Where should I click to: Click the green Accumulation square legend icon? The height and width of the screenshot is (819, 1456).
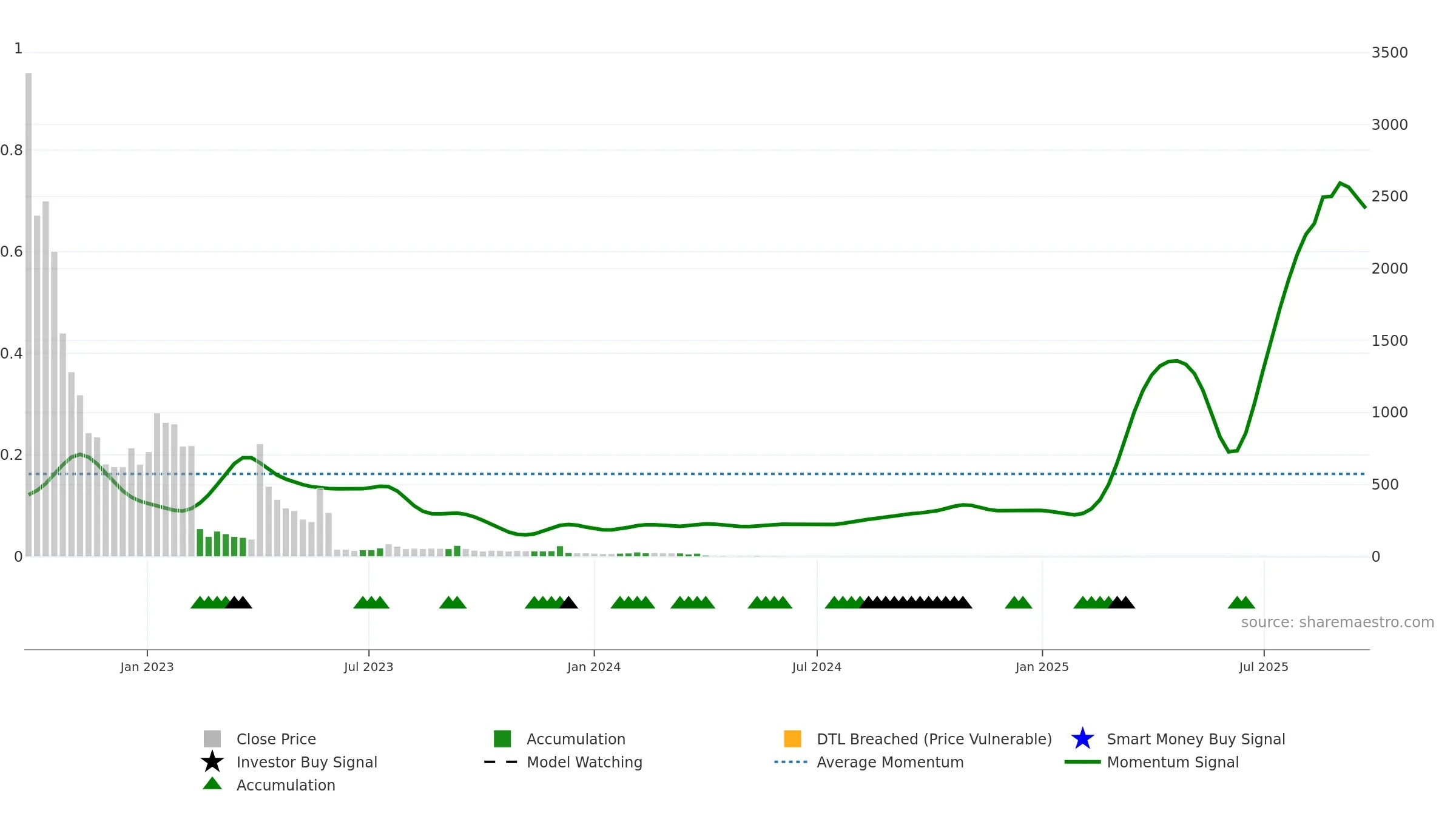(x=502, y=738)
